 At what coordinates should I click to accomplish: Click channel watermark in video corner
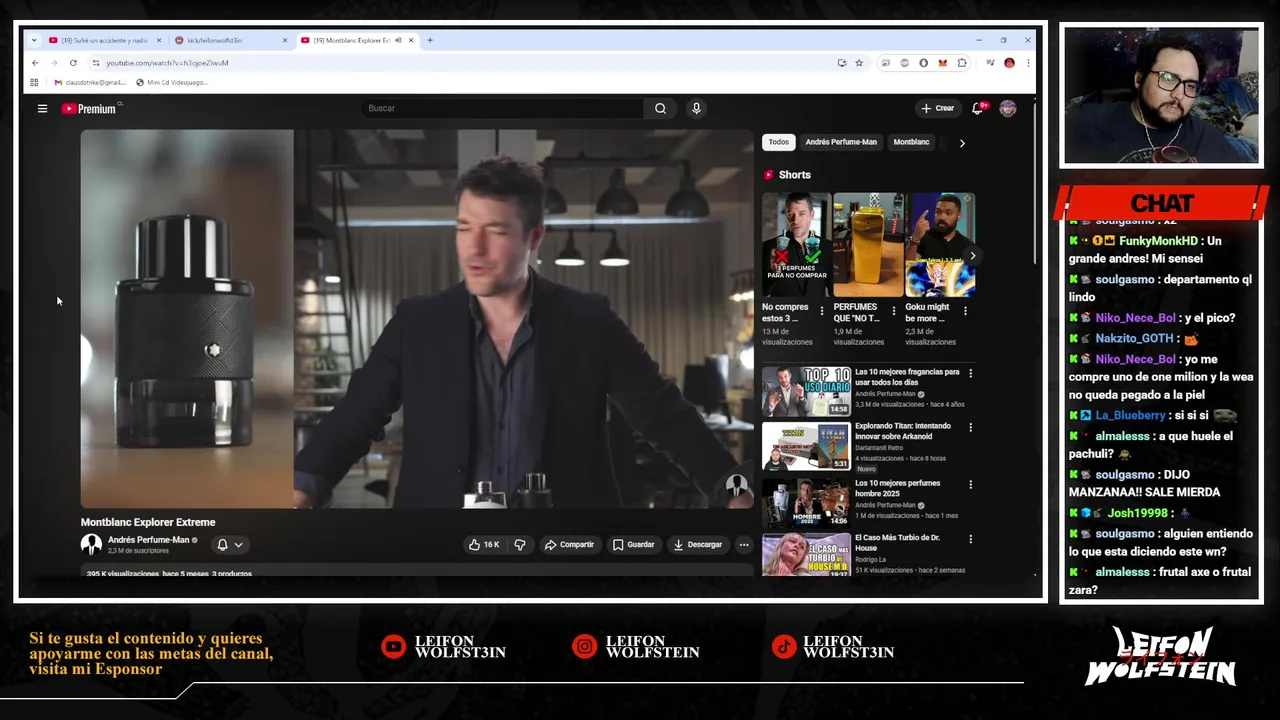coord(737,487)
